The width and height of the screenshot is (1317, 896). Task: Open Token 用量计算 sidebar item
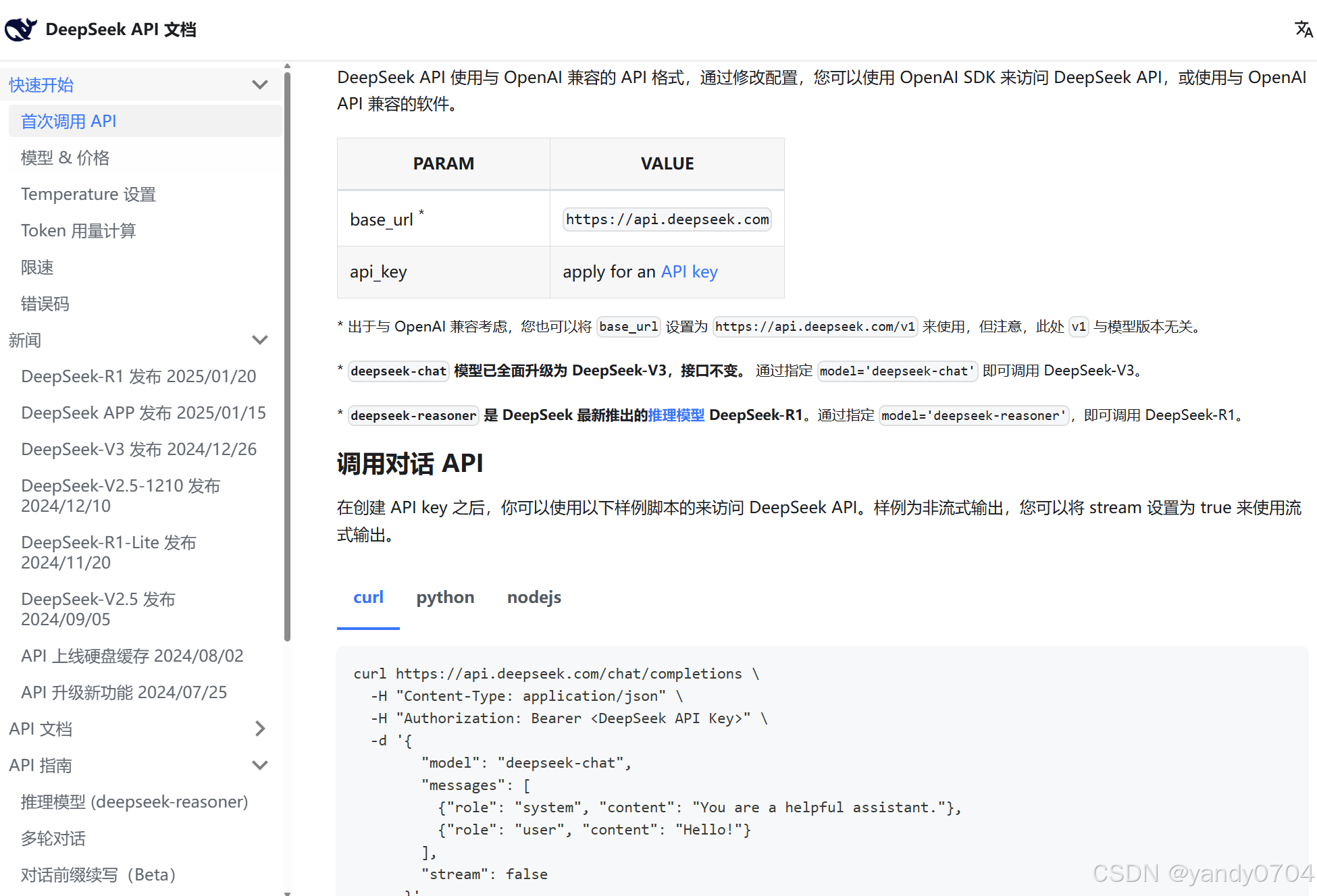78,231
